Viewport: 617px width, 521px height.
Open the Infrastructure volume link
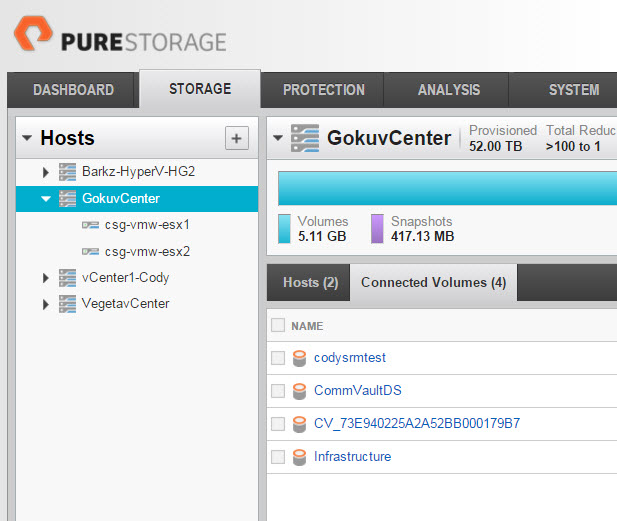pos(352,456)
